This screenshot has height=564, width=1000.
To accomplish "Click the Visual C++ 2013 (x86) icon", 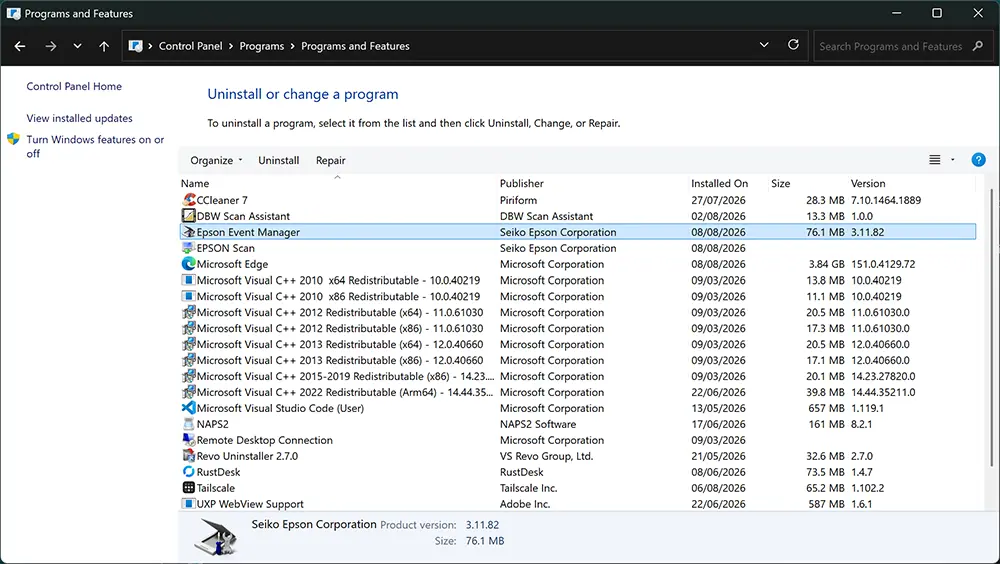I will [x=189, y=360].
